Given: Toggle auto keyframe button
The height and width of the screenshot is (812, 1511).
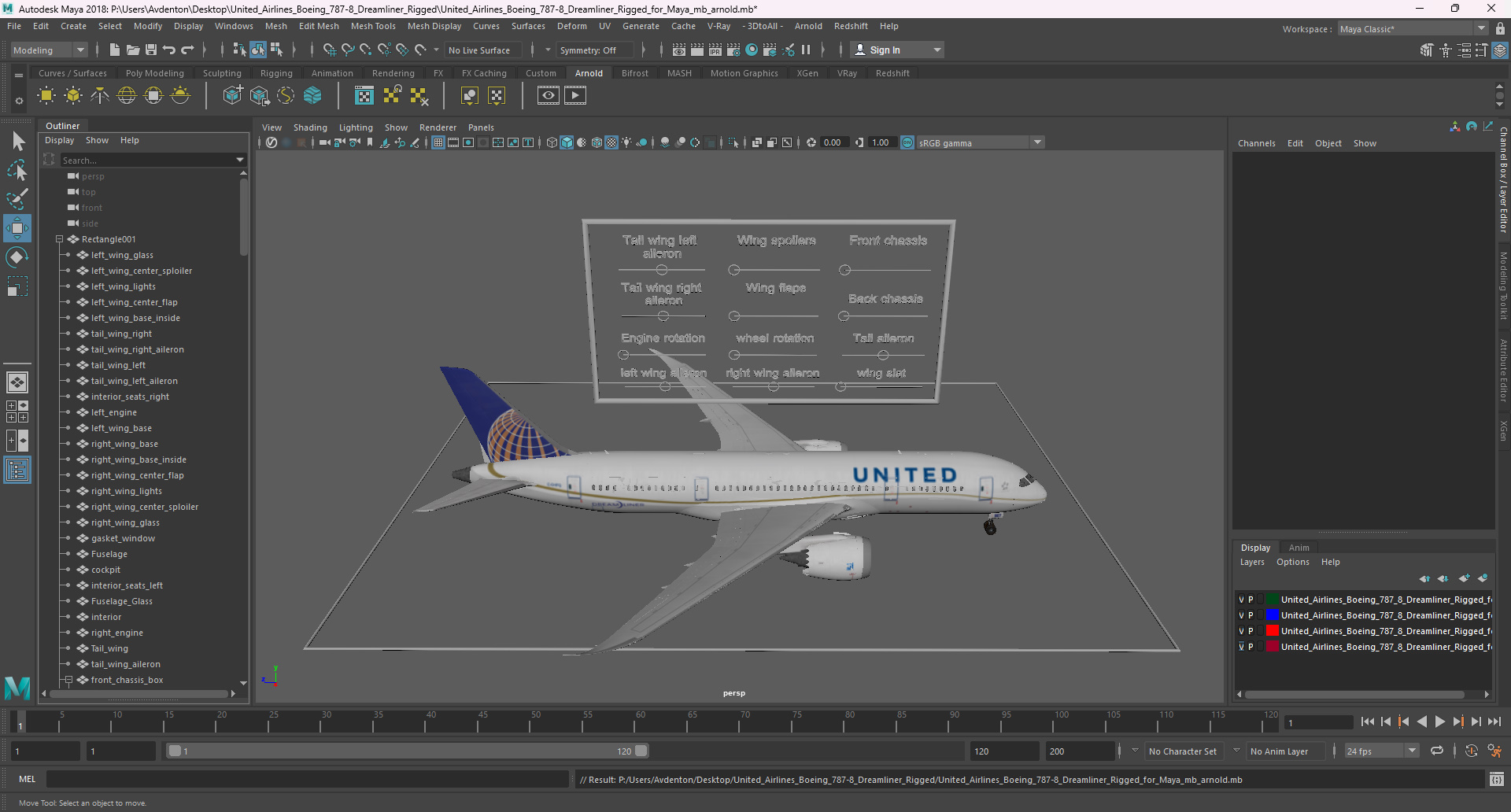Looking at the screenshot, I should [x=1471, y=751].
